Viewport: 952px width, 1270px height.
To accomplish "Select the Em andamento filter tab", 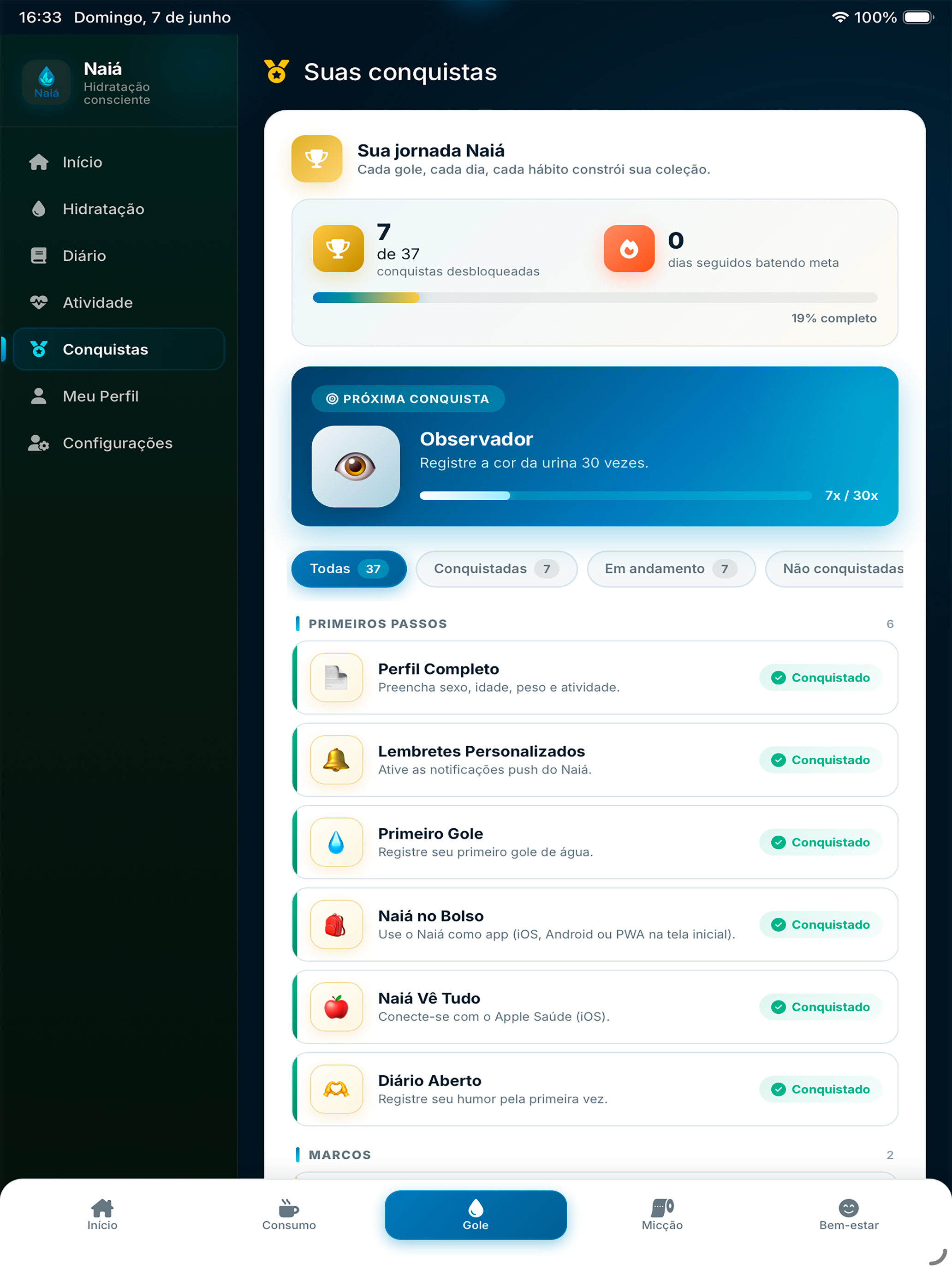I will 671,569.
